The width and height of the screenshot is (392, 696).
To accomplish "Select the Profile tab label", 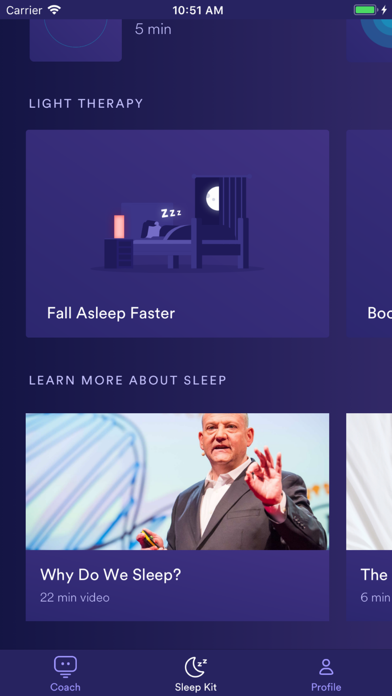I will click(326, 687).
